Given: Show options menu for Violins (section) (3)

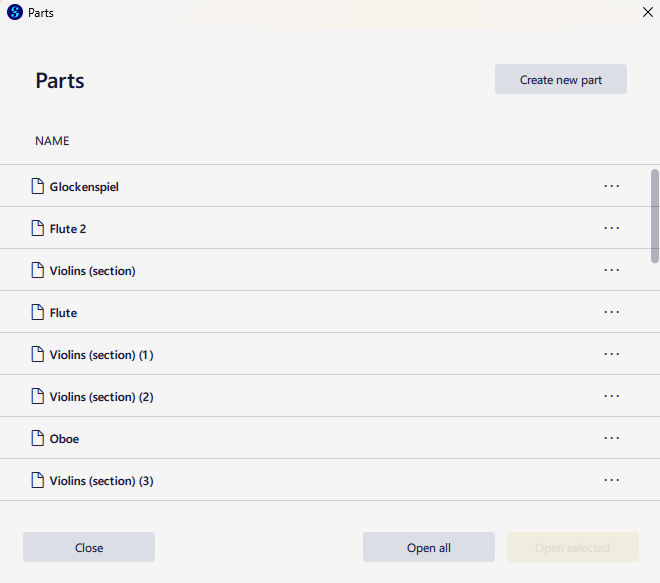Looking at the screenshot, I should [611, 480].
